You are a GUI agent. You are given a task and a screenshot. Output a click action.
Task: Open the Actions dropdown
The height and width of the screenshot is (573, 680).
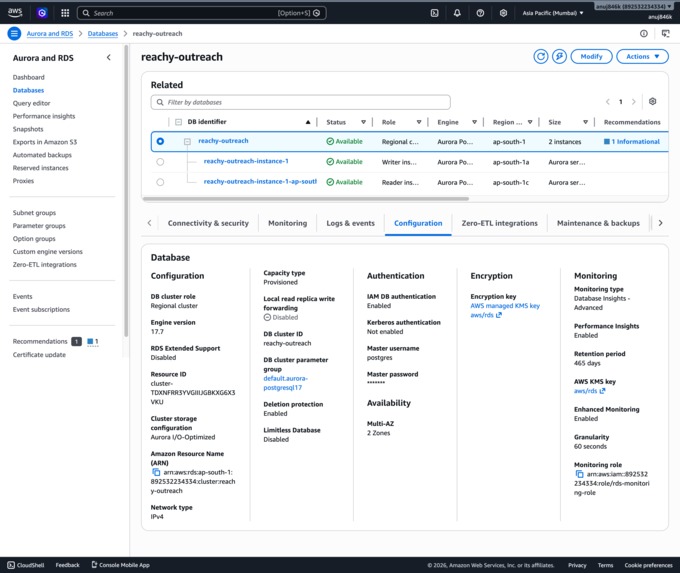coord(642,56)
